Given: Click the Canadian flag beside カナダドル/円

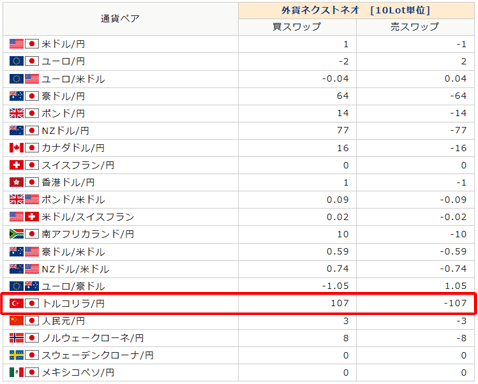Looking at the screenshot, I should point(16,148).
